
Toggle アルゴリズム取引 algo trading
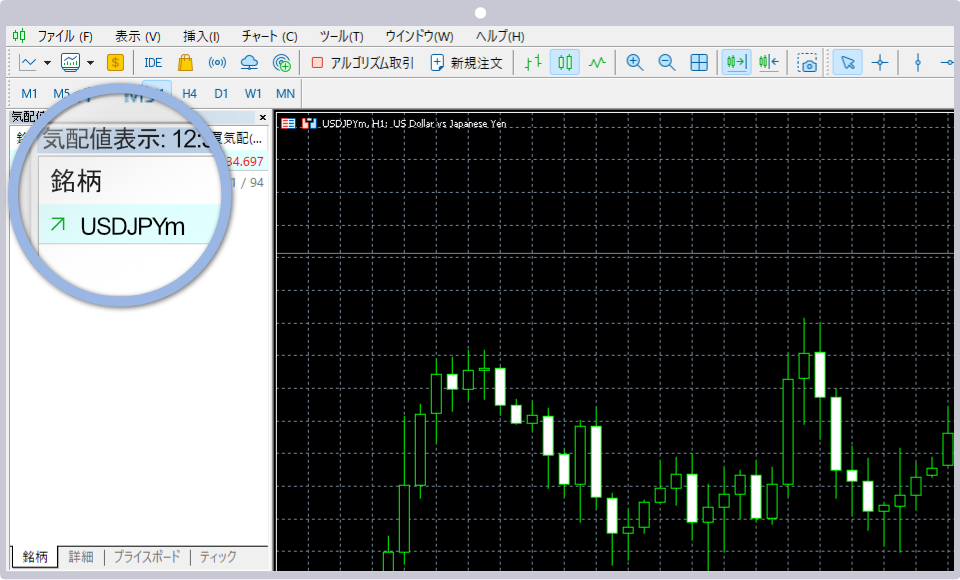(362, 62)
